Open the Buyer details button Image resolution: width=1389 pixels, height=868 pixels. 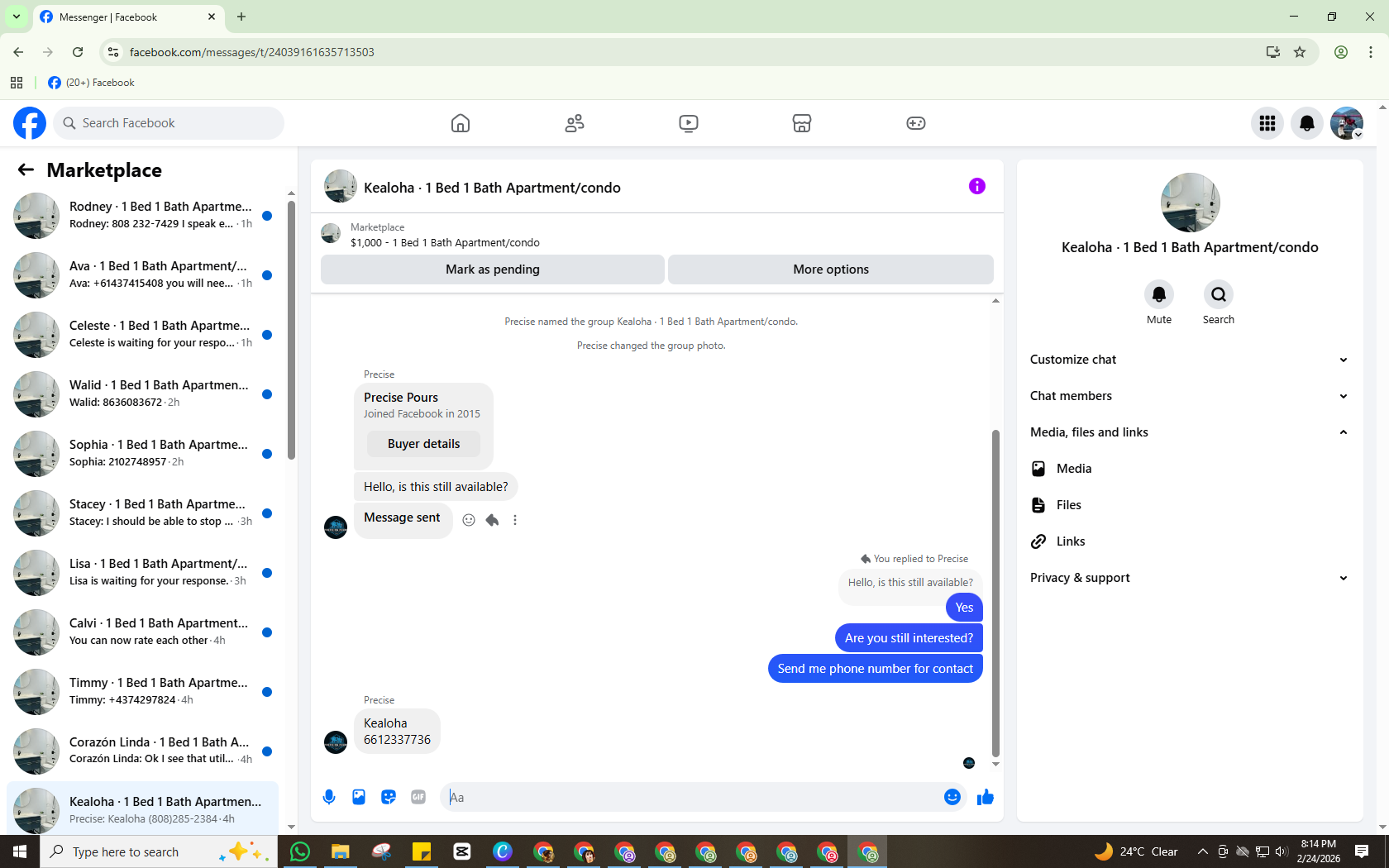[424, 444]
